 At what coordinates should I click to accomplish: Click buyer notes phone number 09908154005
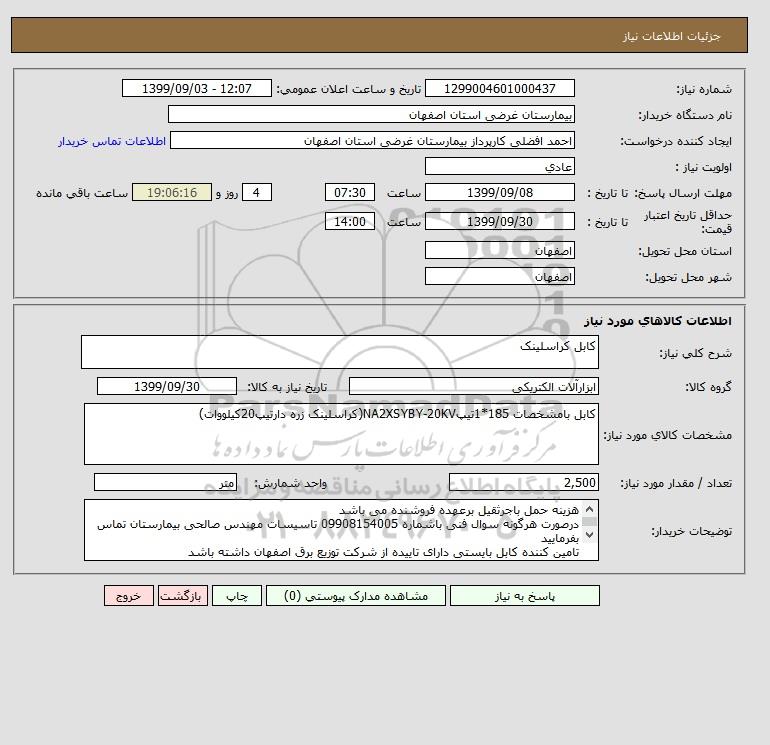click(359, 524)
